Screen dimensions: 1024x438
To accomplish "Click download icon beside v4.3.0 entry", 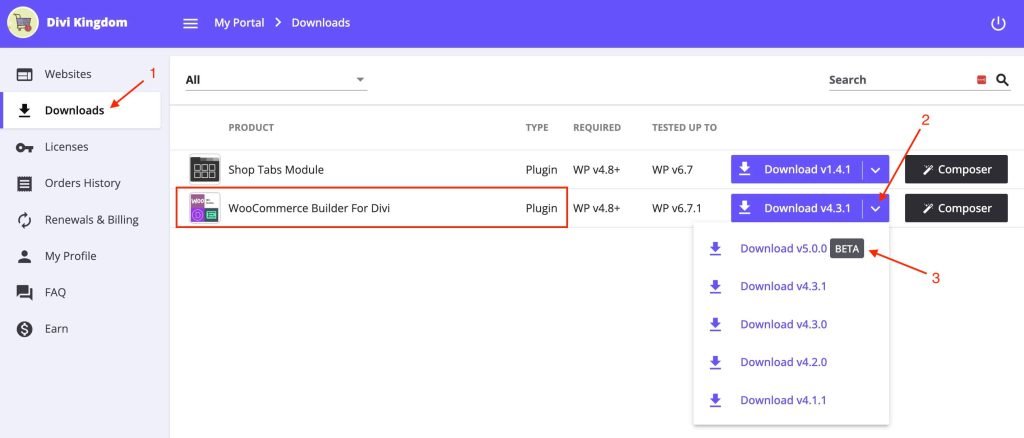I will point(715,324).
